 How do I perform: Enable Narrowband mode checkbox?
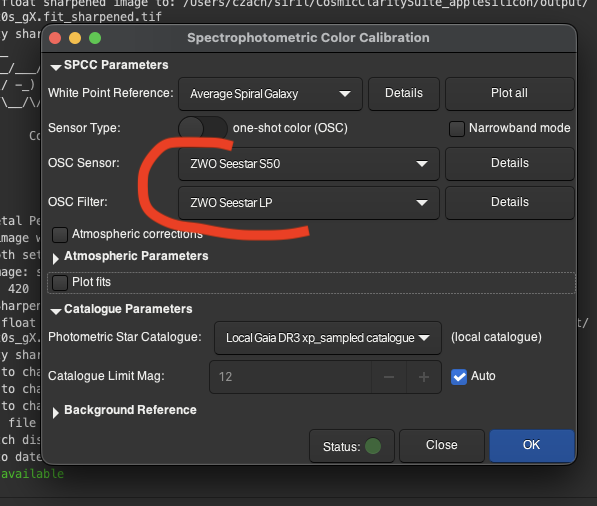click(457, 129)
